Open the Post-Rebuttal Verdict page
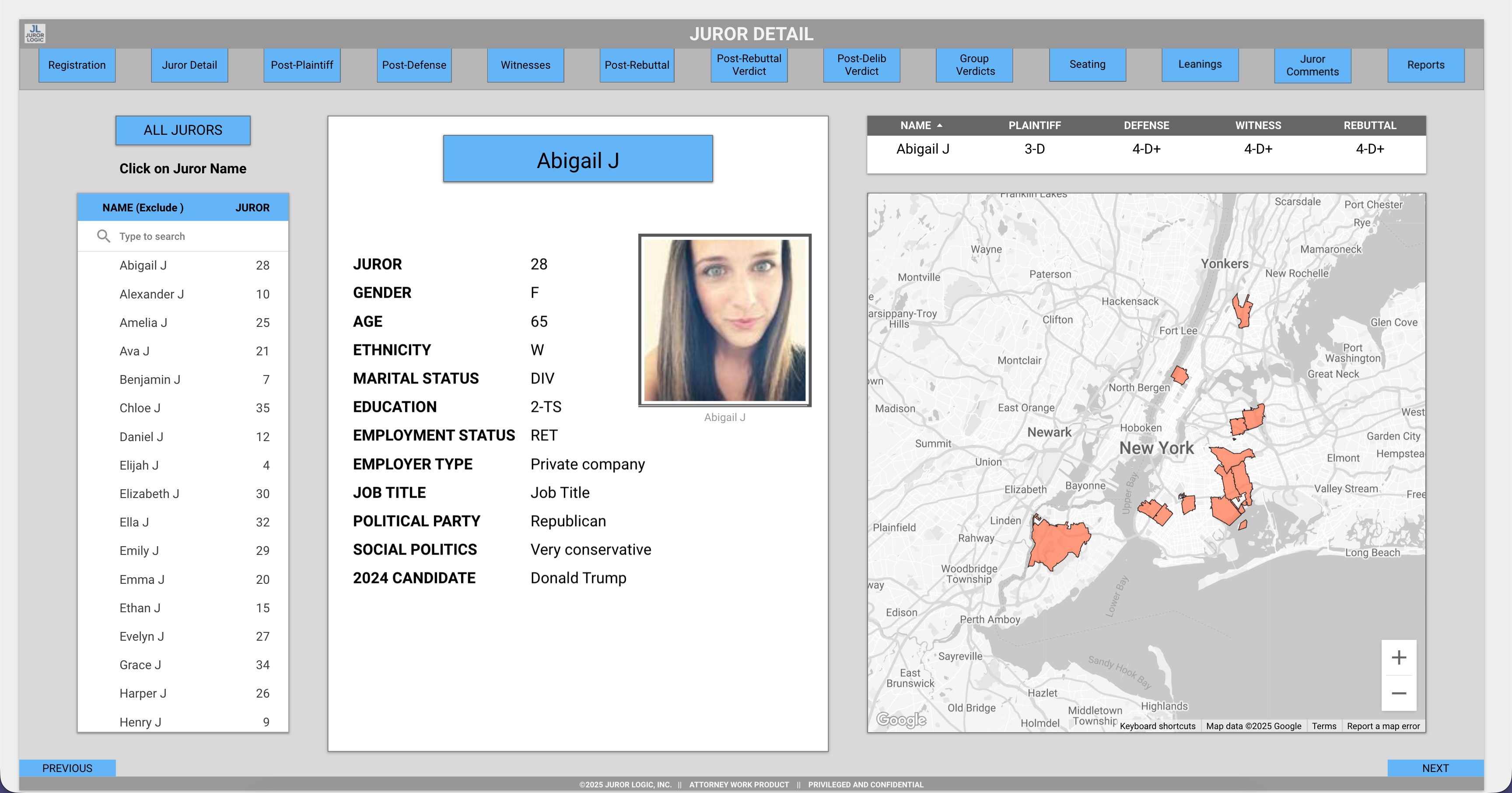 point(749,65)
